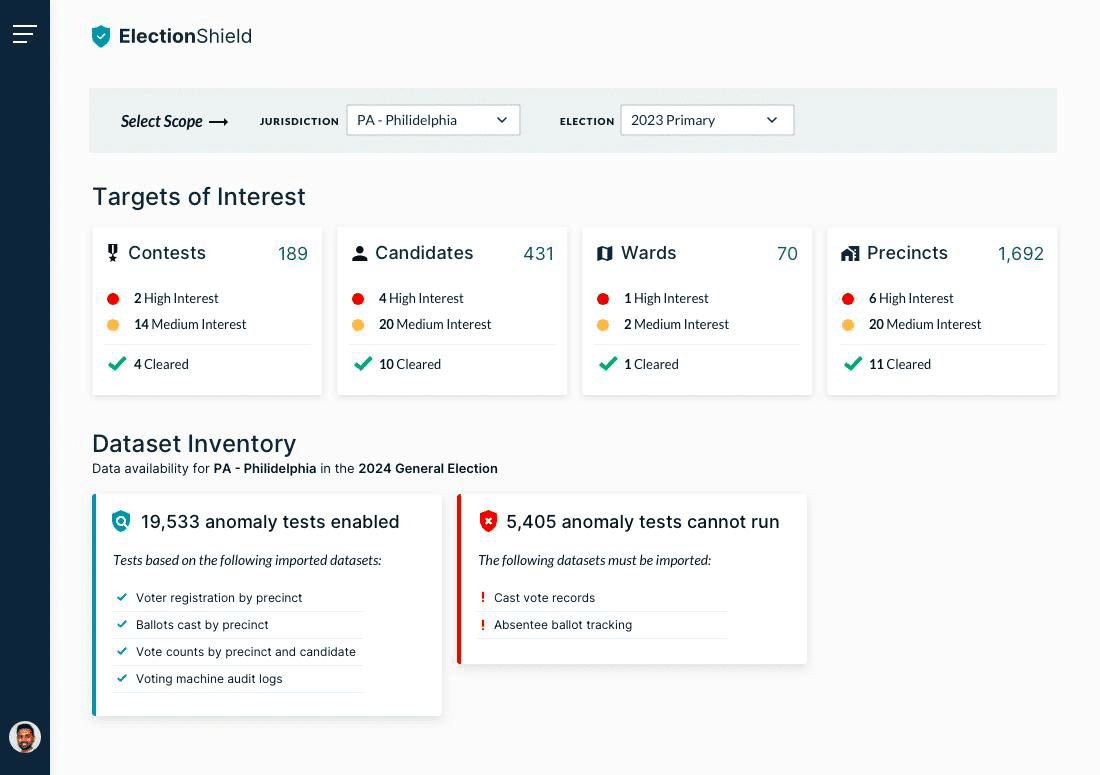This screenshot has height=775, width=1100.
Task: Click the red dot beside 4 High Interest
Action: tap(358, 299)
